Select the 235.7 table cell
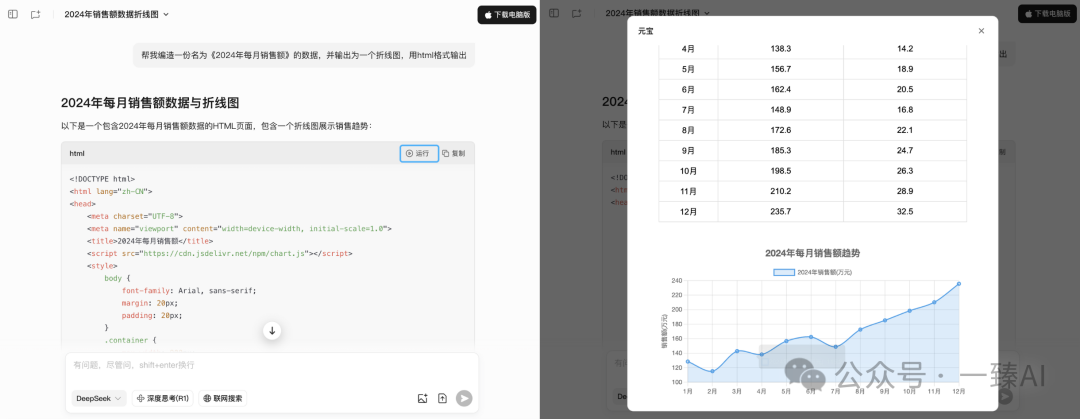 tap(781, 212)
